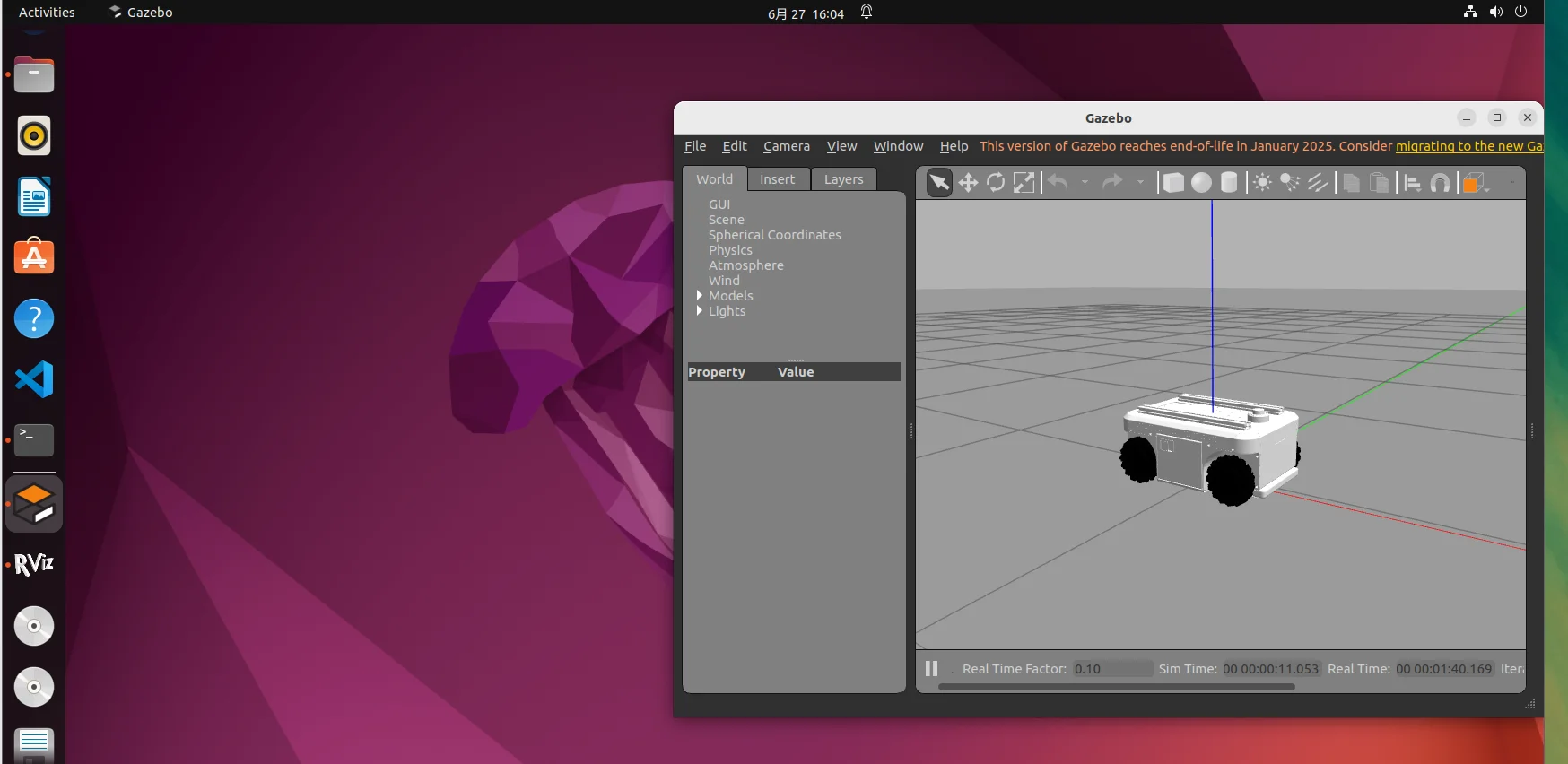The width and height of the screenshot is (1568, 764).
Task: Click the Sim Time value field
Action: click(x=1270, y=669)
